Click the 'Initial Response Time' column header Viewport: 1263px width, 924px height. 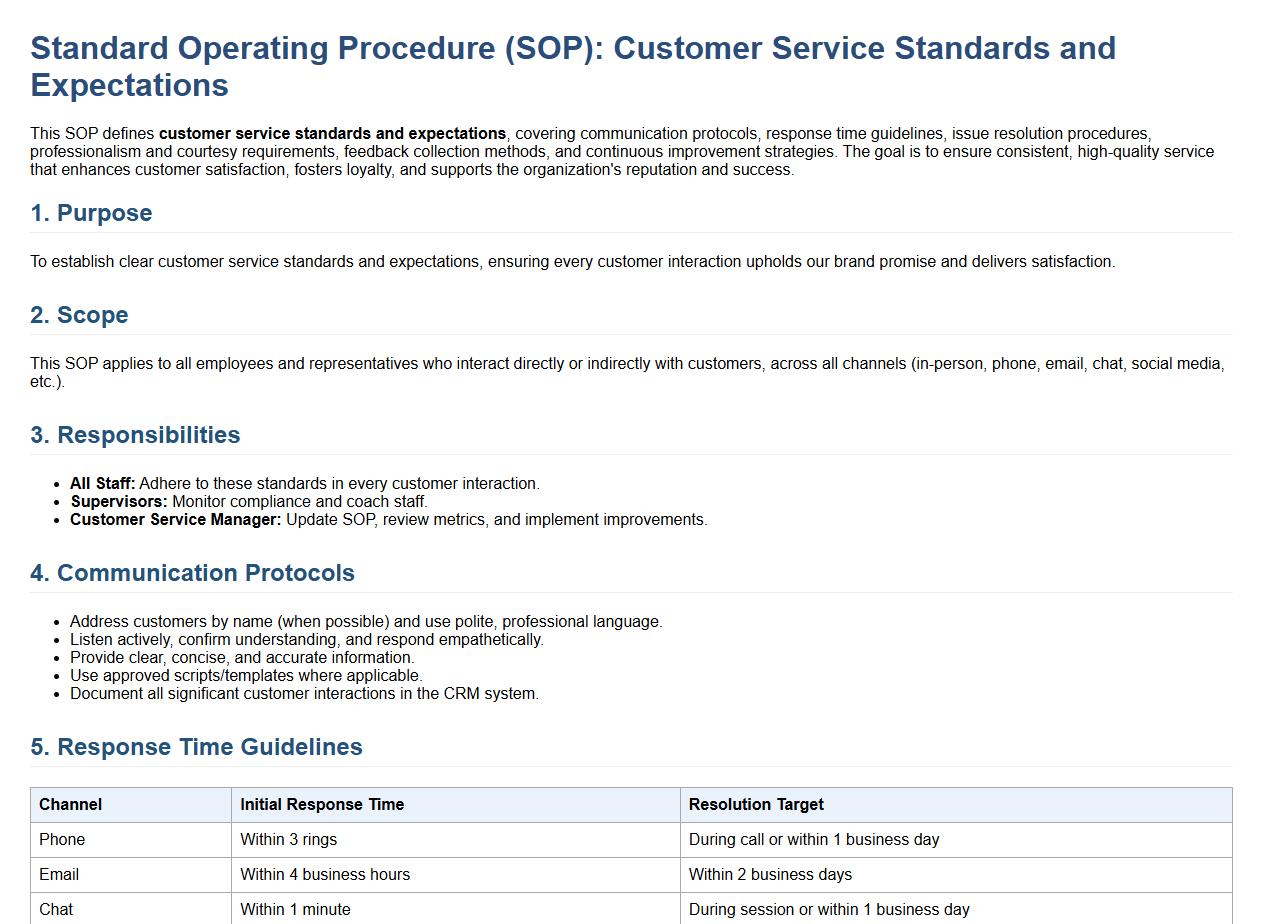pos(322,805)
